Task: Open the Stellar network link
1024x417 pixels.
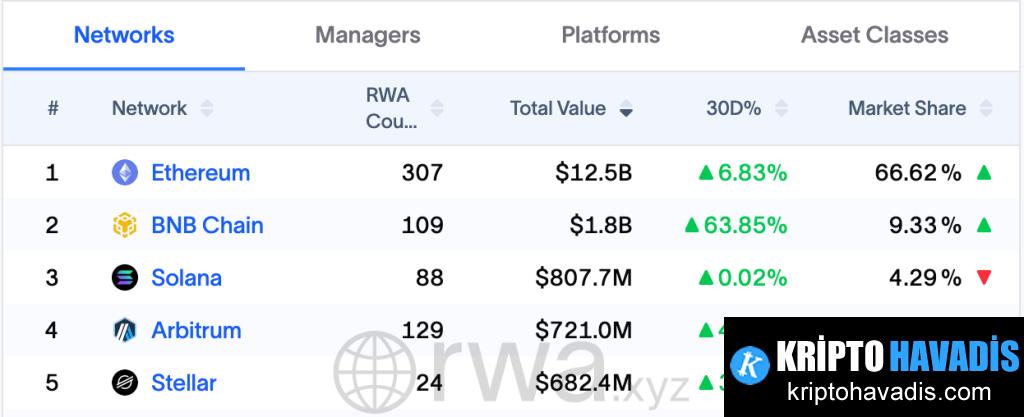Action: click(184, 382)
